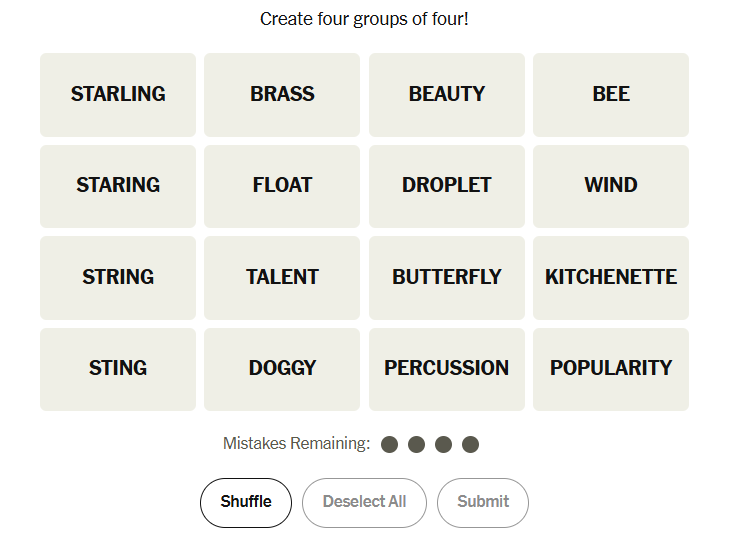Screen dimensions: 730x556
Task: Choose the TALENT tile
Action: click(282, 278)
